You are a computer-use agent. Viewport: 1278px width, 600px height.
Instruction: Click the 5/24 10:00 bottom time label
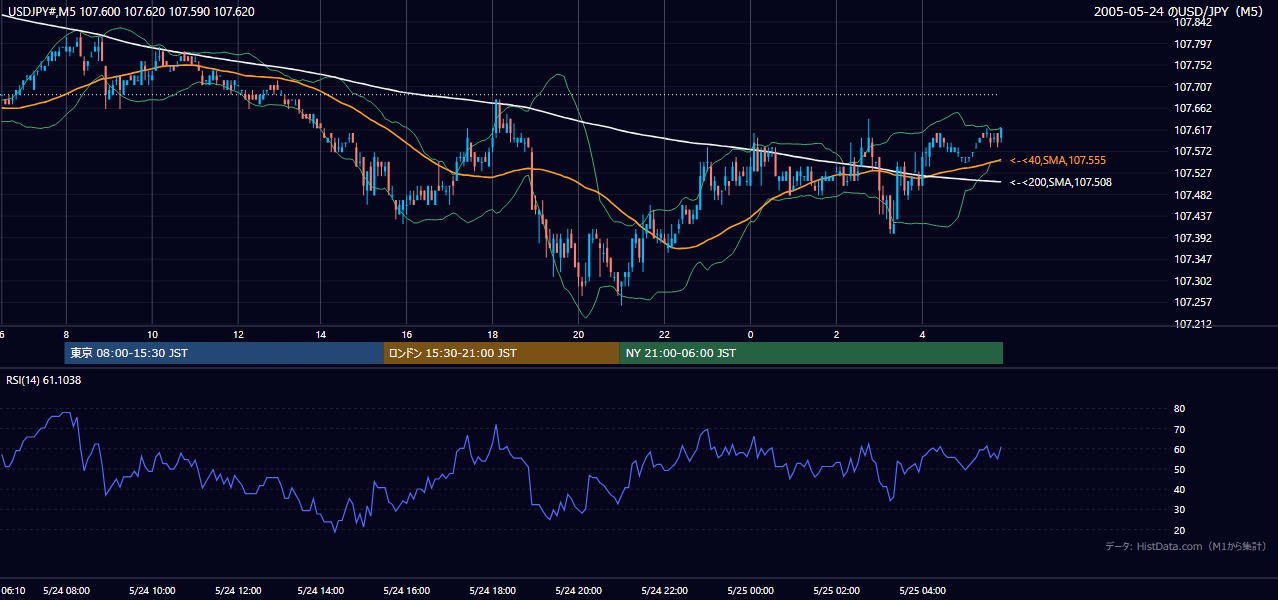(x=153, y=590)
